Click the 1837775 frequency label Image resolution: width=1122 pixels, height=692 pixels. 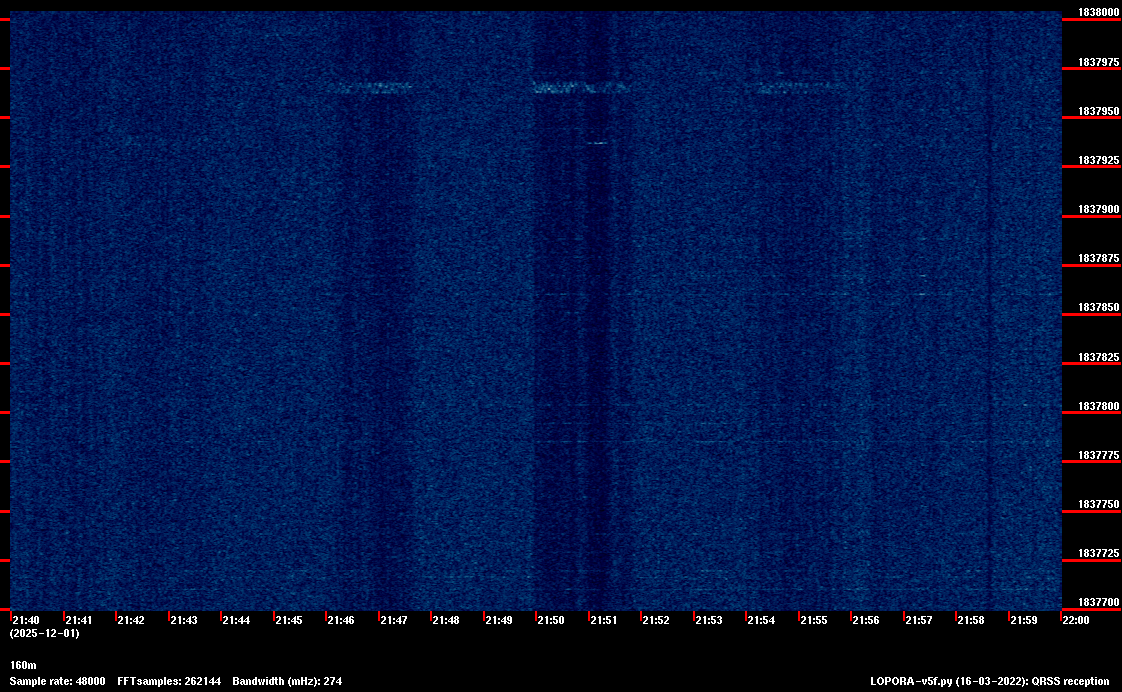1099,455
